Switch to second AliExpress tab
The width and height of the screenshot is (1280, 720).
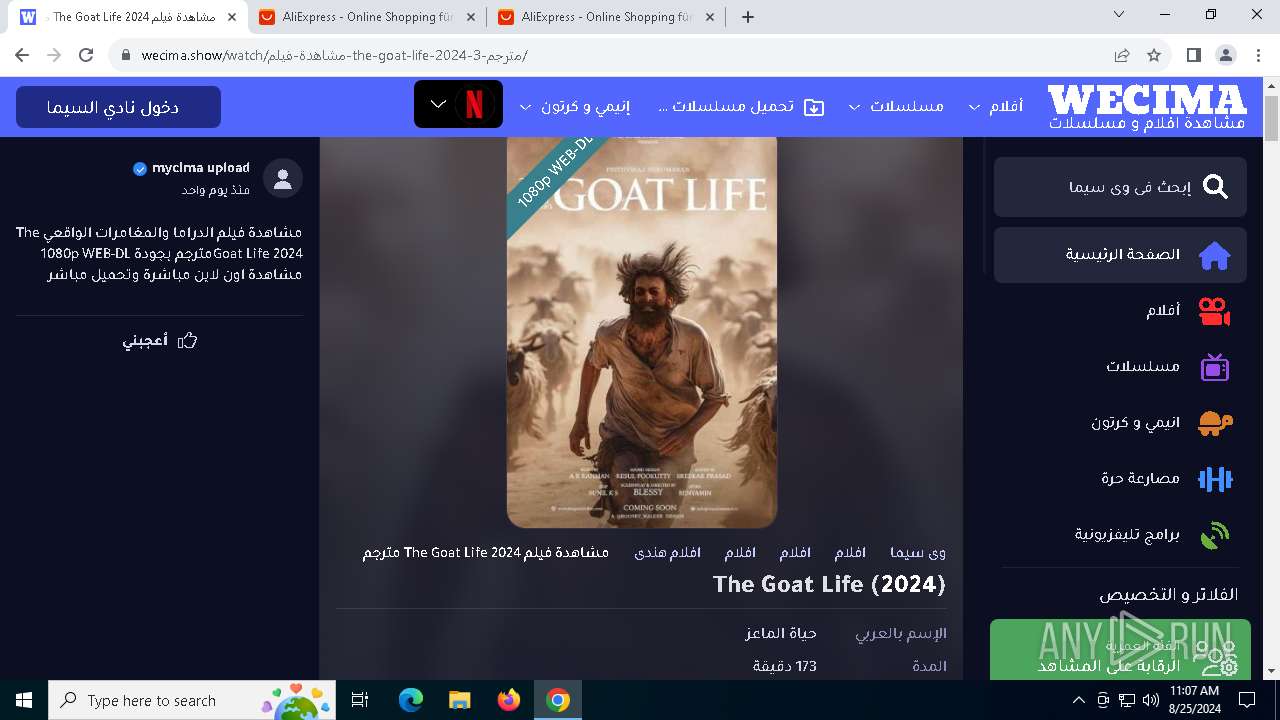(x=368, y=17)
